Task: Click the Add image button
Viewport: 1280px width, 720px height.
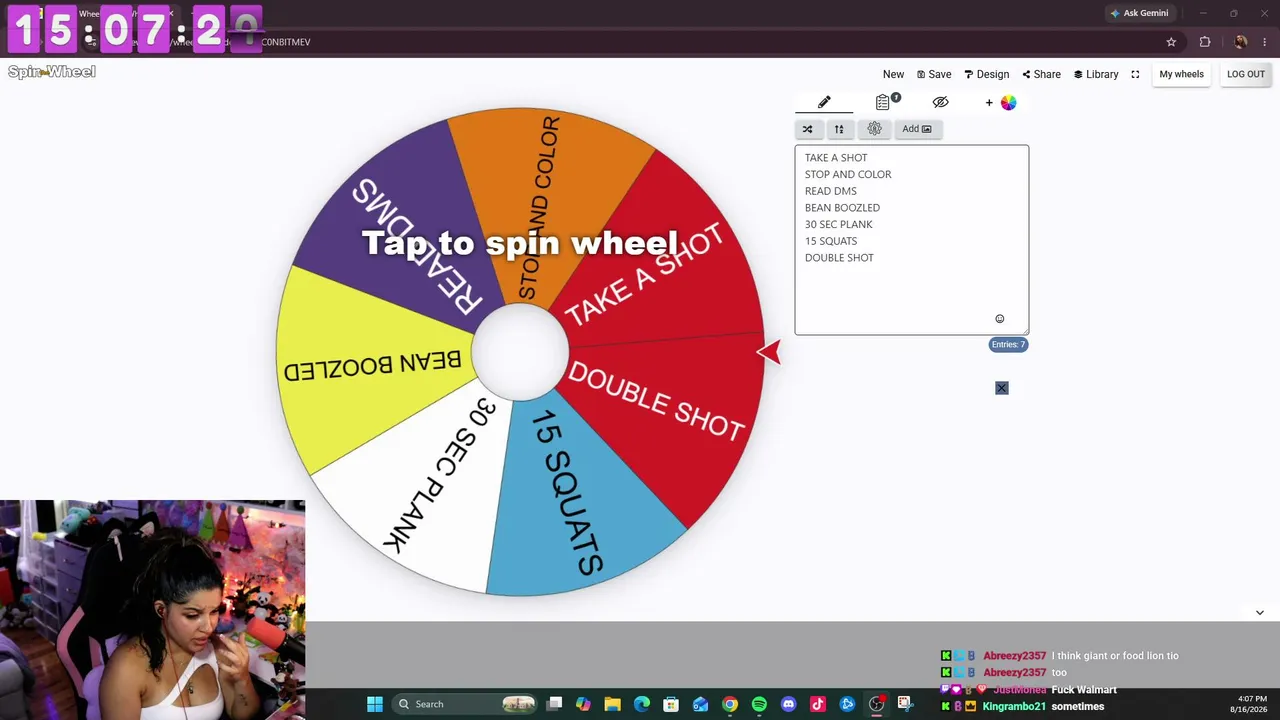Action: [x=917, y=129]
